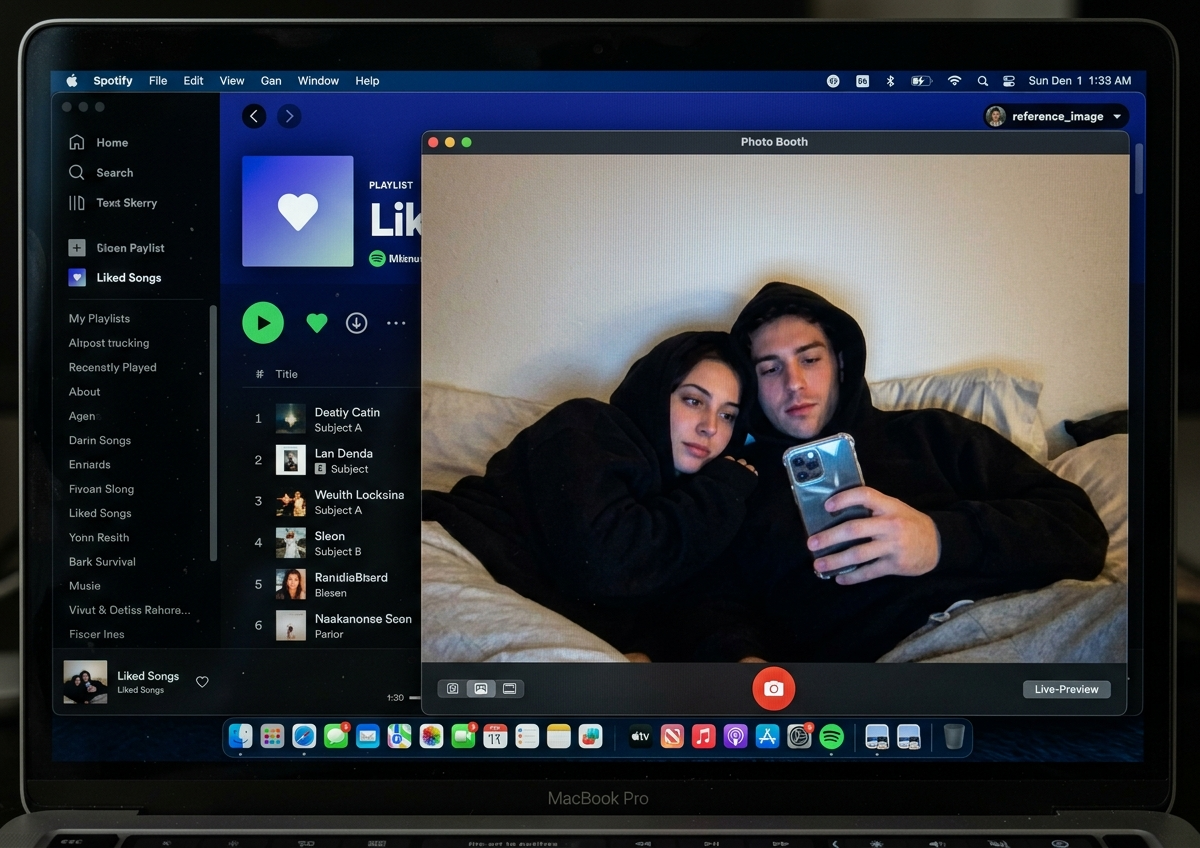Select Bark Survival playlist

pyautogui.click(x=102, y=562)
